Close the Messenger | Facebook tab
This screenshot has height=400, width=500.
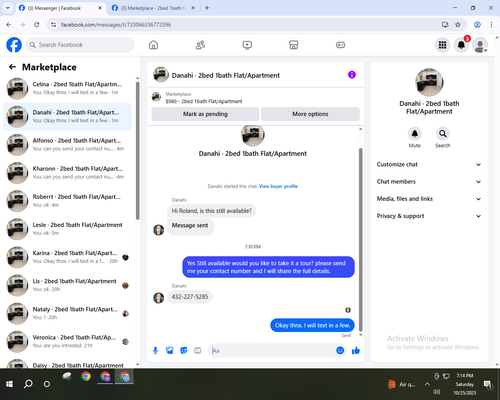coord(100,8)
